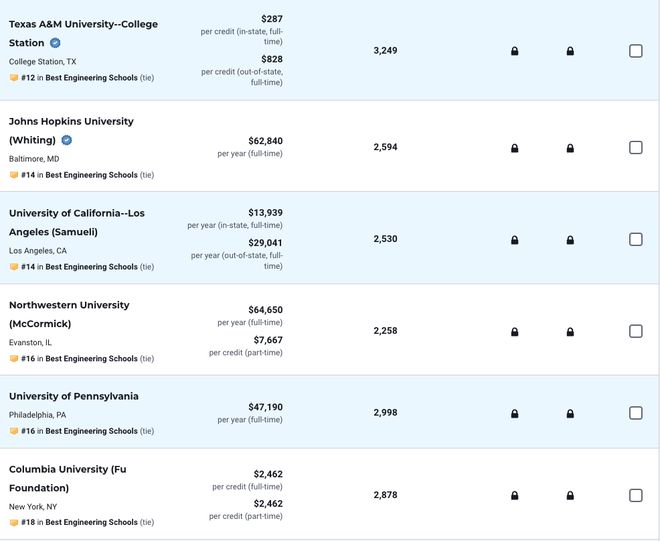660x541 pixels.
Task: Click the first lock icon in UCLA Samueli row
Action: point(514,240)
